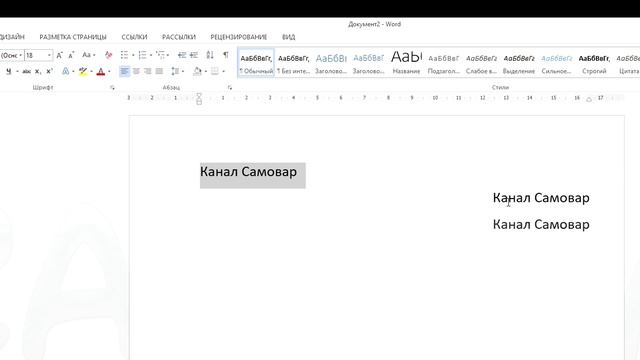Apply the Без интервала style
Screen dimensions: 640x360
[293, 63]
